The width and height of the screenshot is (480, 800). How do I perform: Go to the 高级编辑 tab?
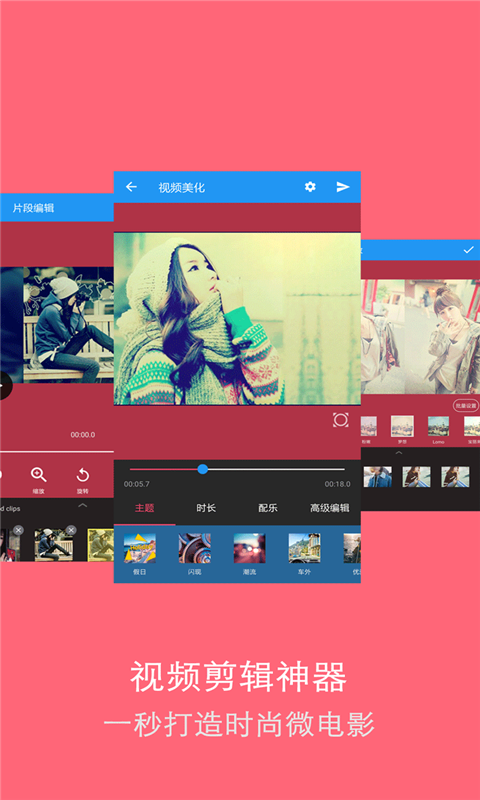[x=330, y=508]
